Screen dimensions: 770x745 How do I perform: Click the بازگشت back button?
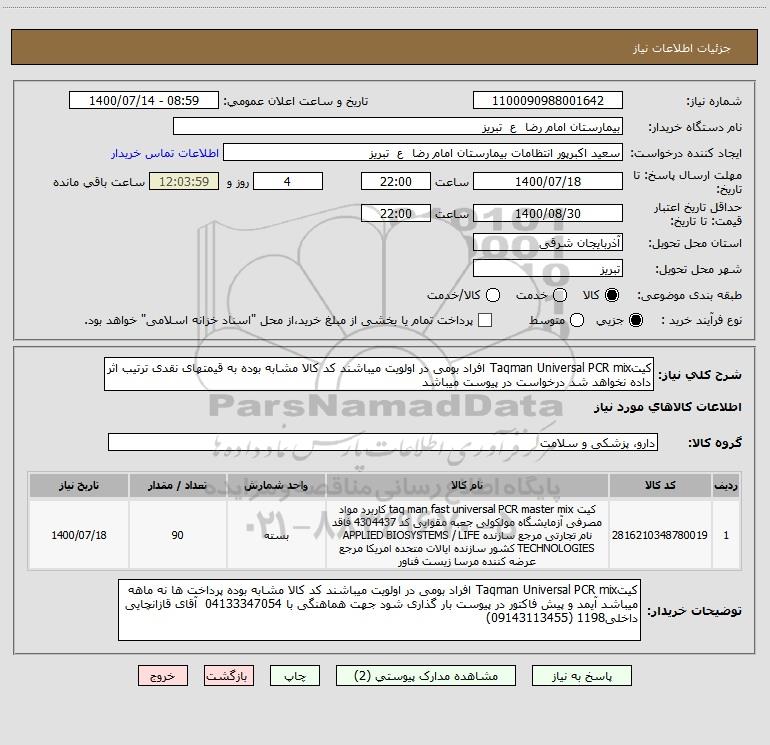[229, 676]
